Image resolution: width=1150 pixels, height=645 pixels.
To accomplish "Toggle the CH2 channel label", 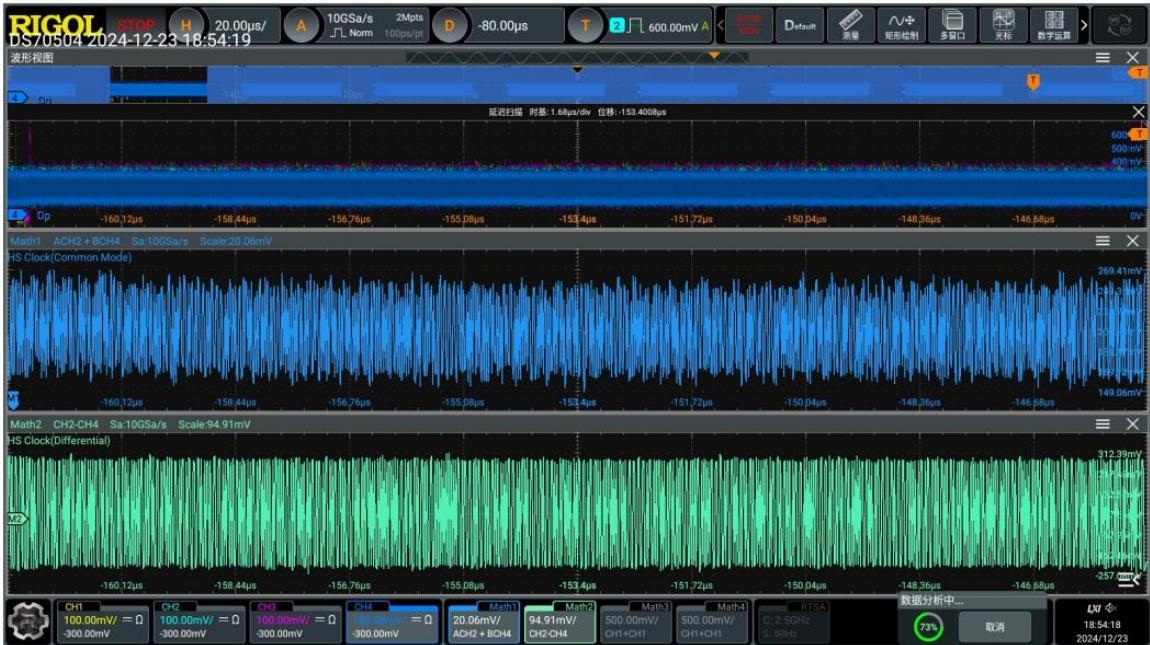I will pos(170,607).
